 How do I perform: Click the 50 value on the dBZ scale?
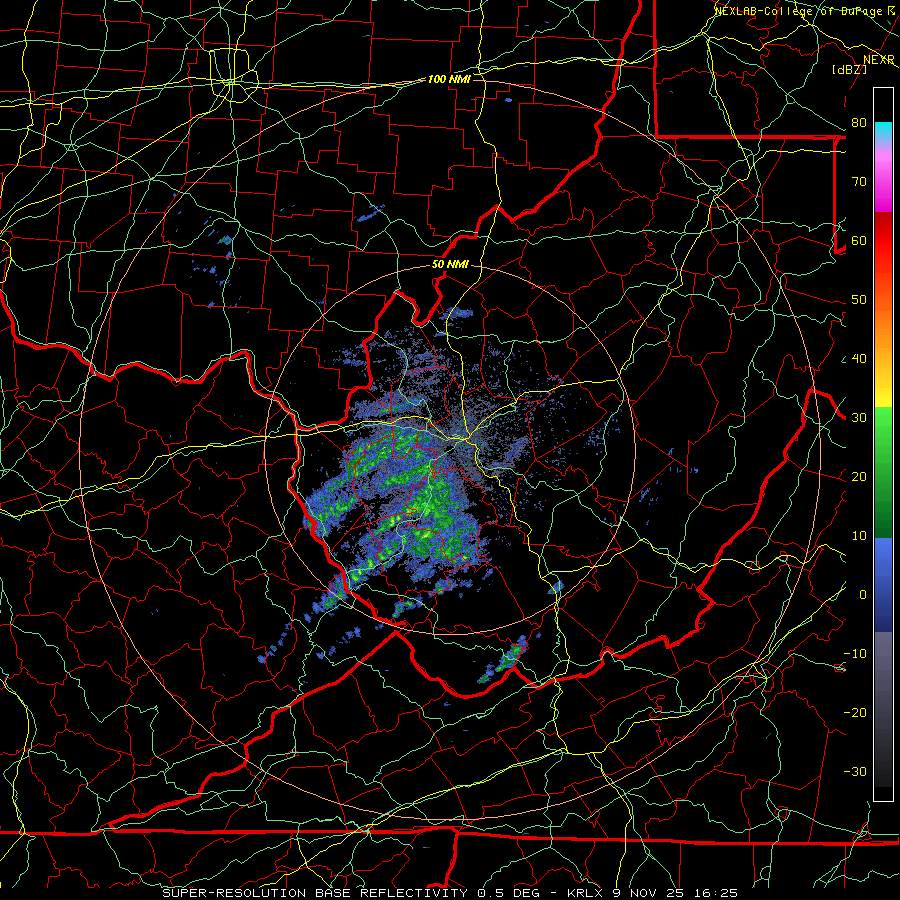tap(859, 300)
